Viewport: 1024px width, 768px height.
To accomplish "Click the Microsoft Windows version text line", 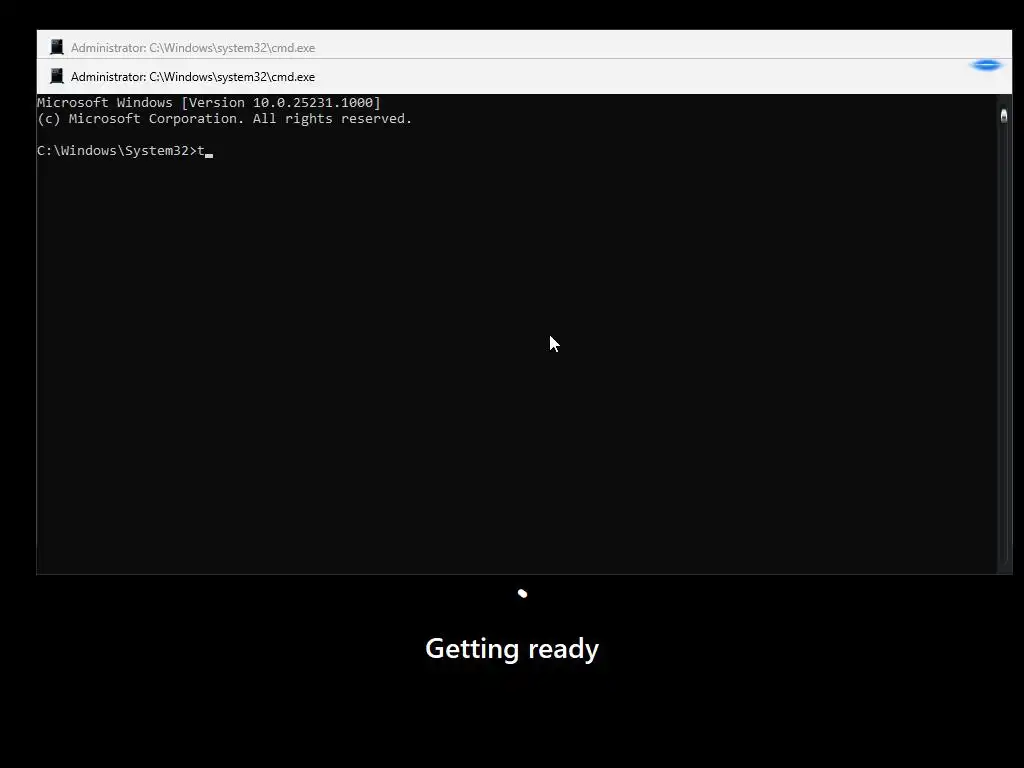I will (209, 103).
